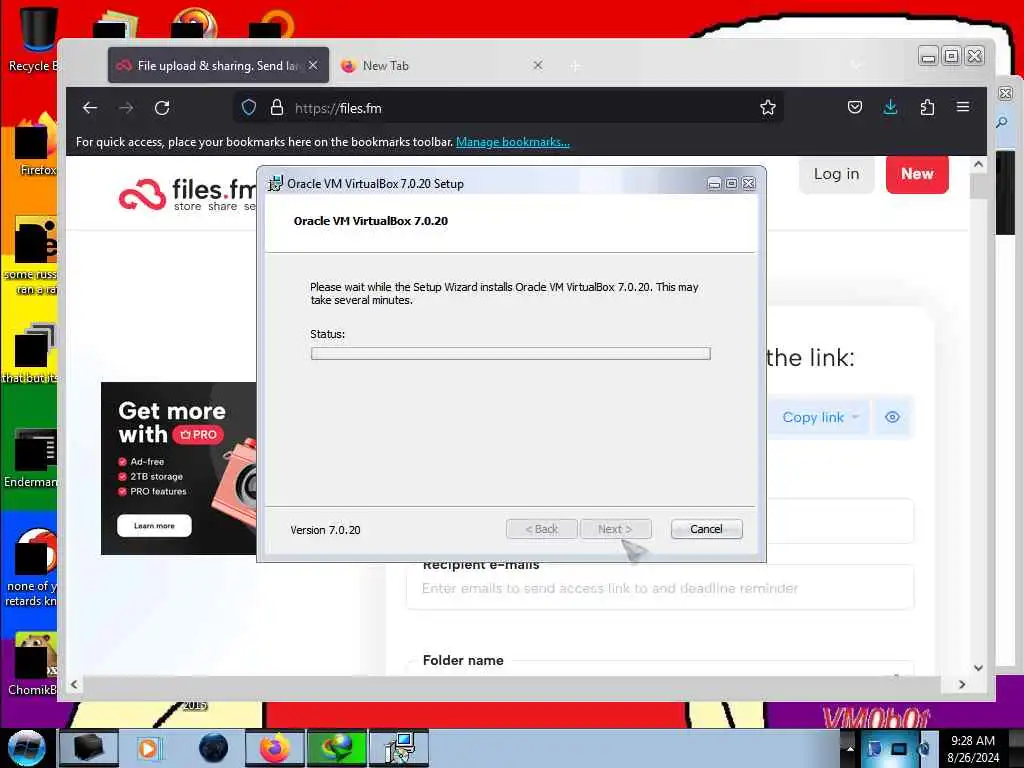Open the Firefox extensions puzzle icon
This screenshot has width=1024, height=768.
(927, 107)
